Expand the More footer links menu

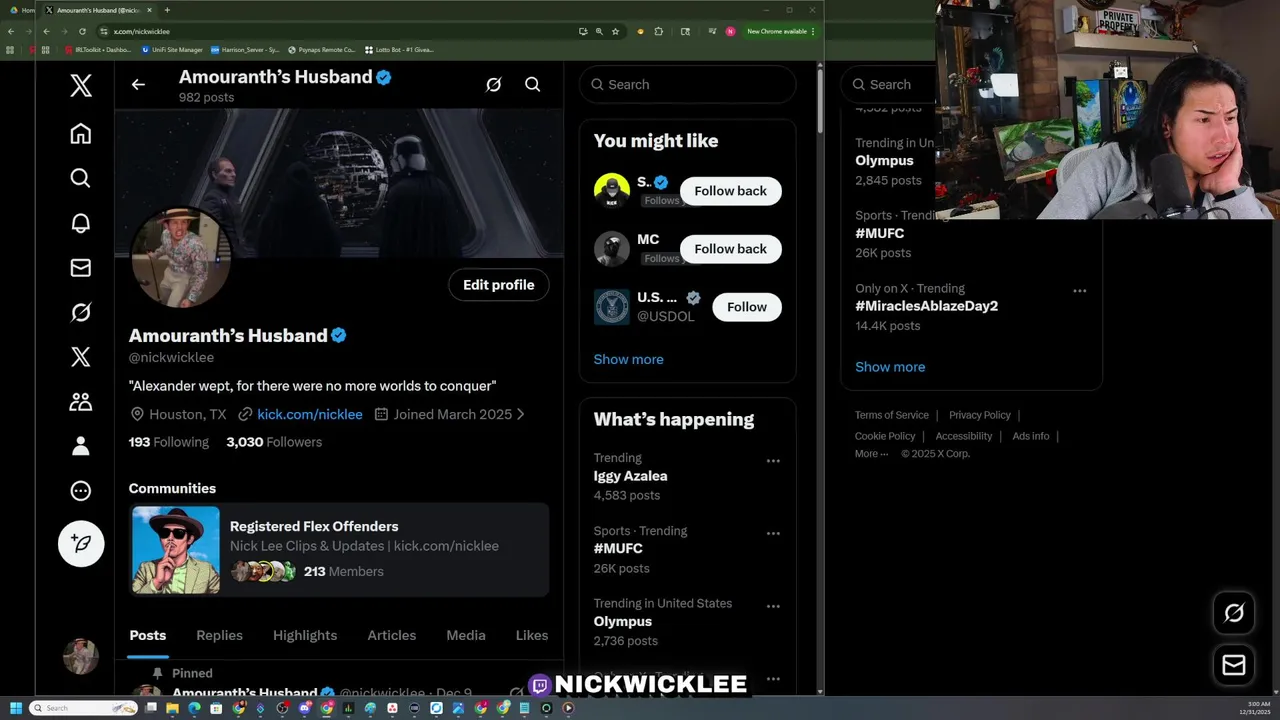click(871, 454)
